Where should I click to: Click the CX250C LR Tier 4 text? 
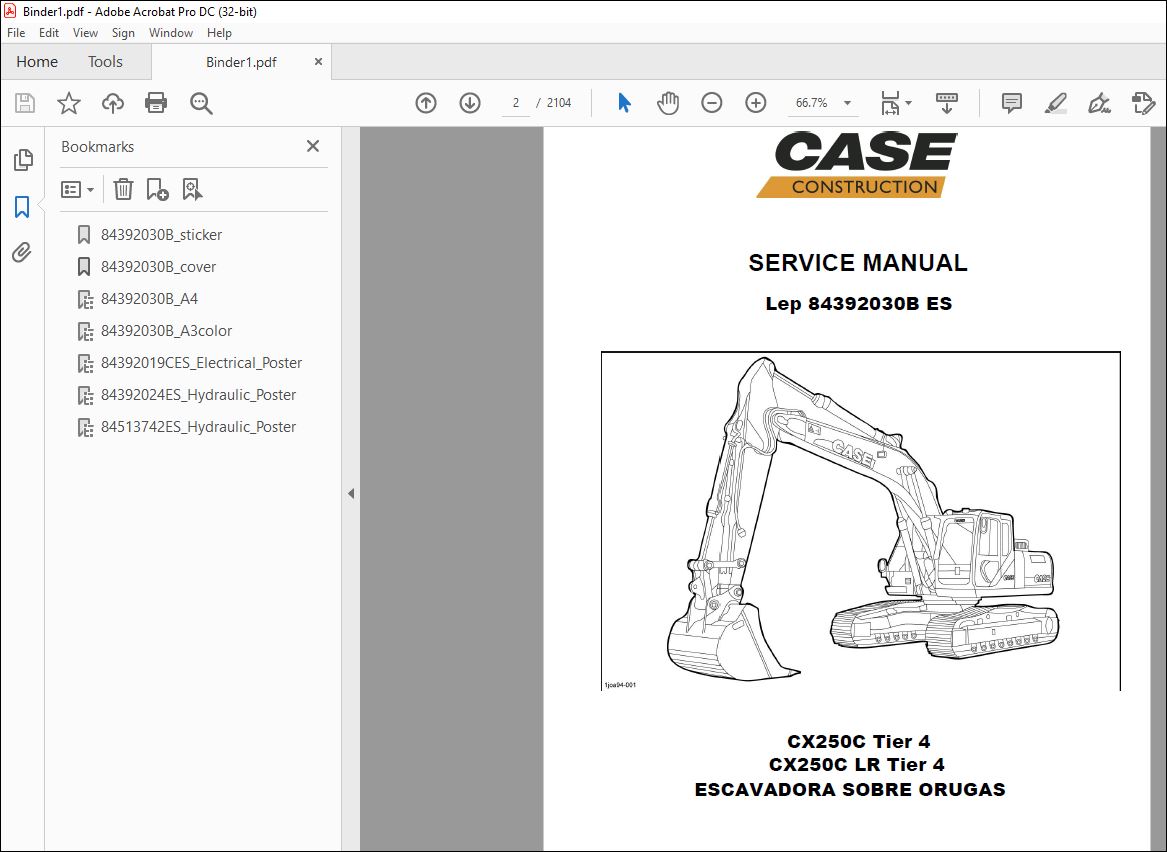[x=857, y=764]
